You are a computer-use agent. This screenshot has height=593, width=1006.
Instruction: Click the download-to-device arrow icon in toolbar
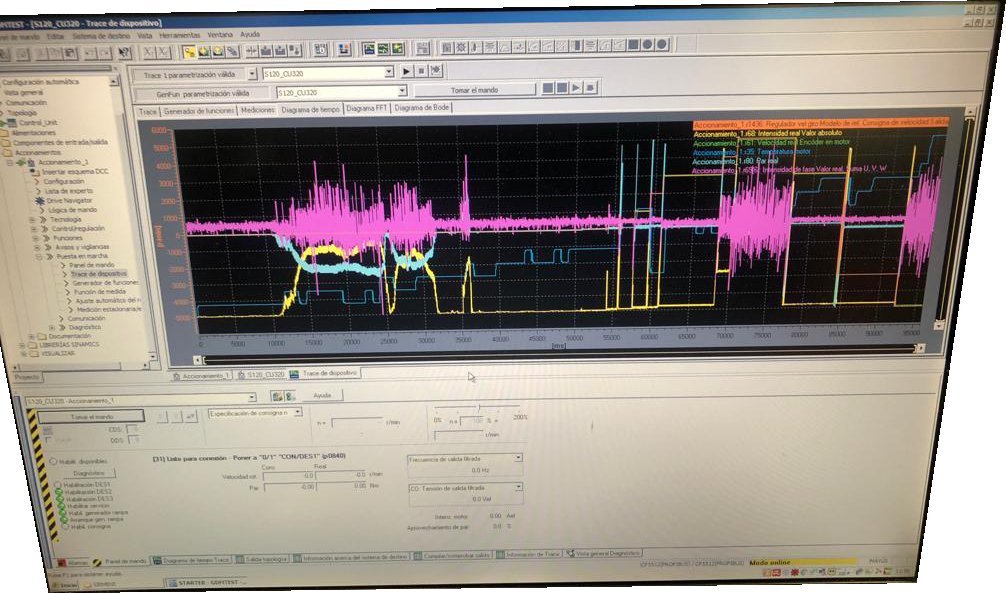[266, 50]
